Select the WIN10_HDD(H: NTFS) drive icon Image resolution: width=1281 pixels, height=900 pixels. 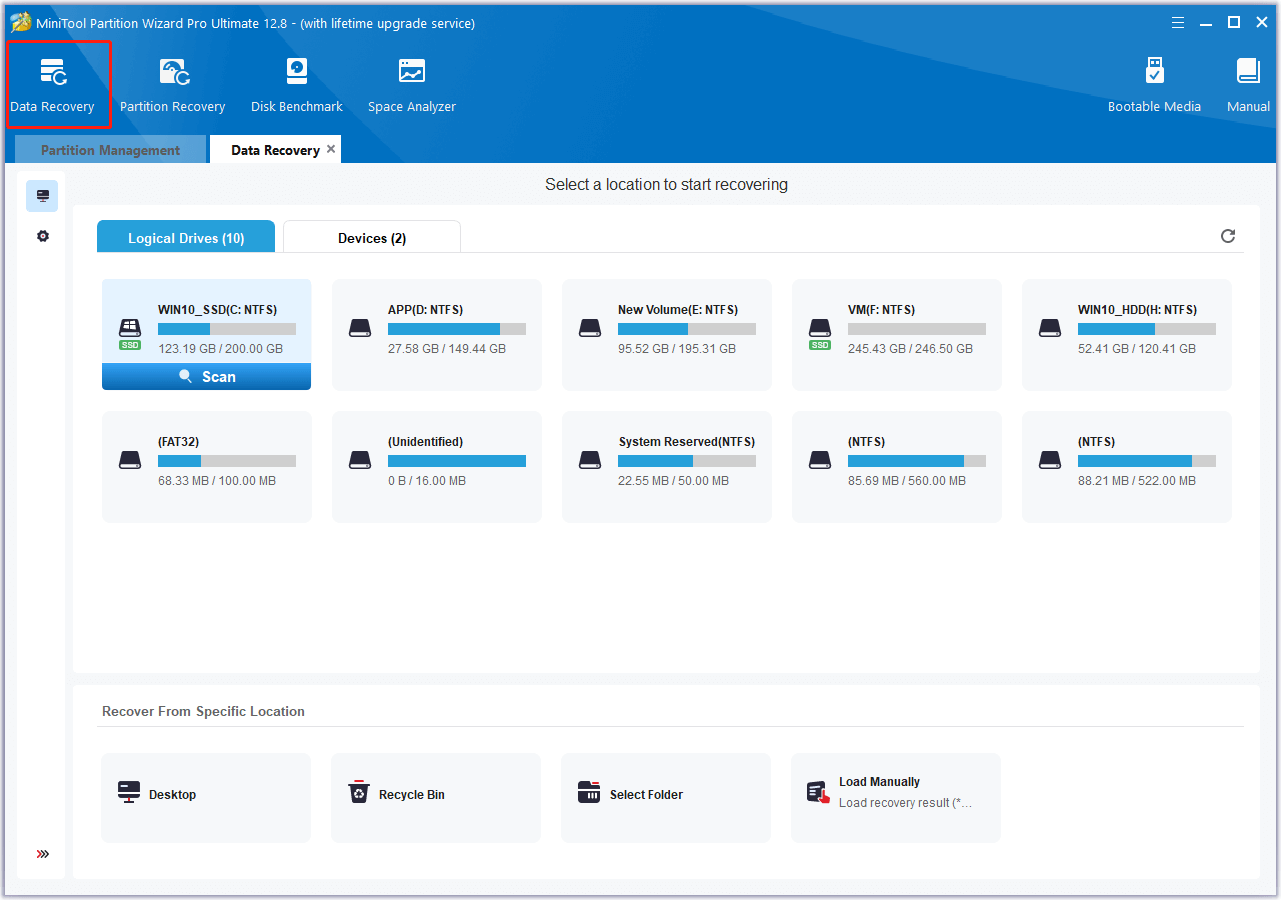[1050, 327]
